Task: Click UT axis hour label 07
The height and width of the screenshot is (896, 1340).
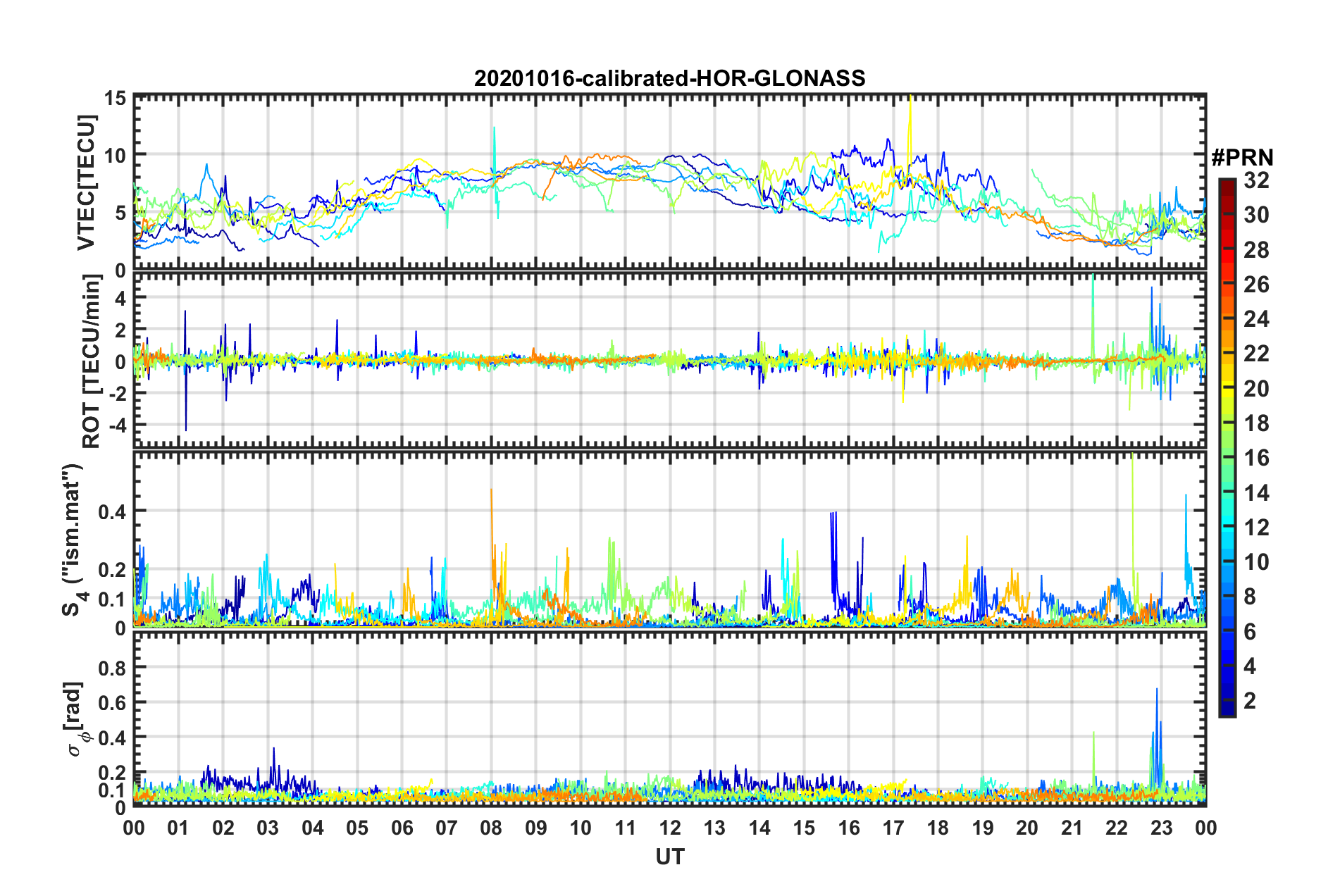Action: click(x=447, y=828)
